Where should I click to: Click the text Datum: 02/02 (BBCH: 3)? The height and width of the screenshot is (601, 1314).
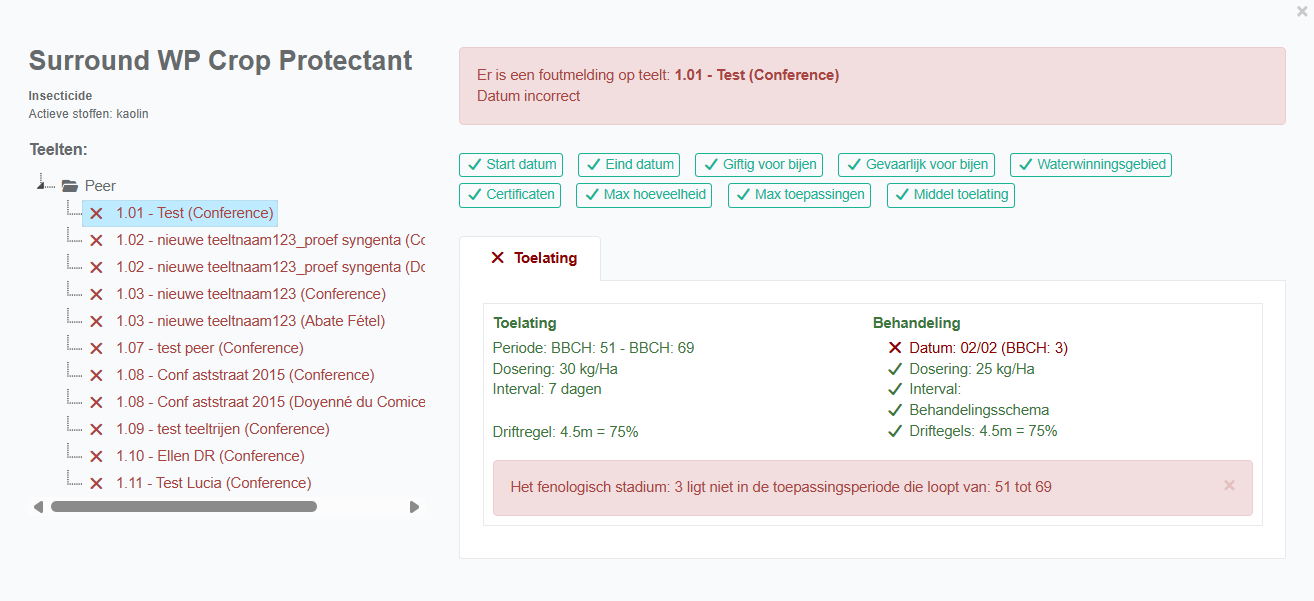(988, 348)
